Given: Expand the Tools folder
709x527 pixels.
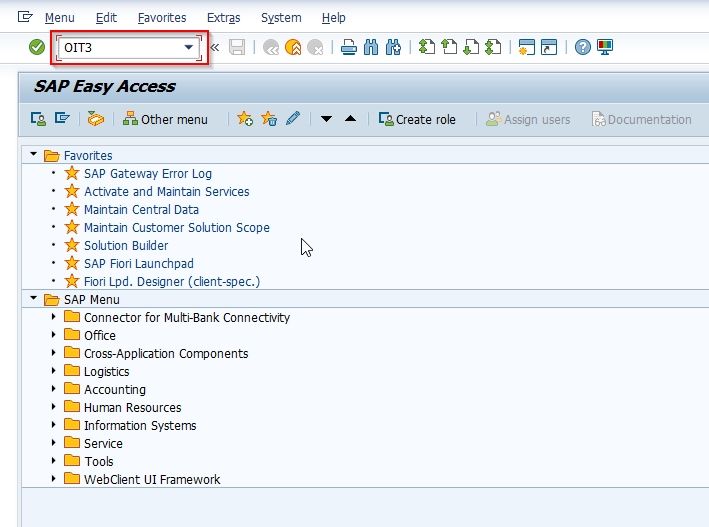Looking at the screenshot, I should (x=53, y=461).
